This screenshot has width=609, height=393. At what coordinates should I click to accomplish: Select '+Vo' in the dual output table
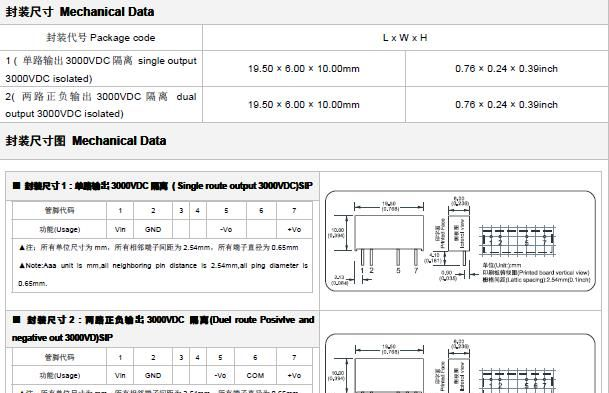click(294, 376)
